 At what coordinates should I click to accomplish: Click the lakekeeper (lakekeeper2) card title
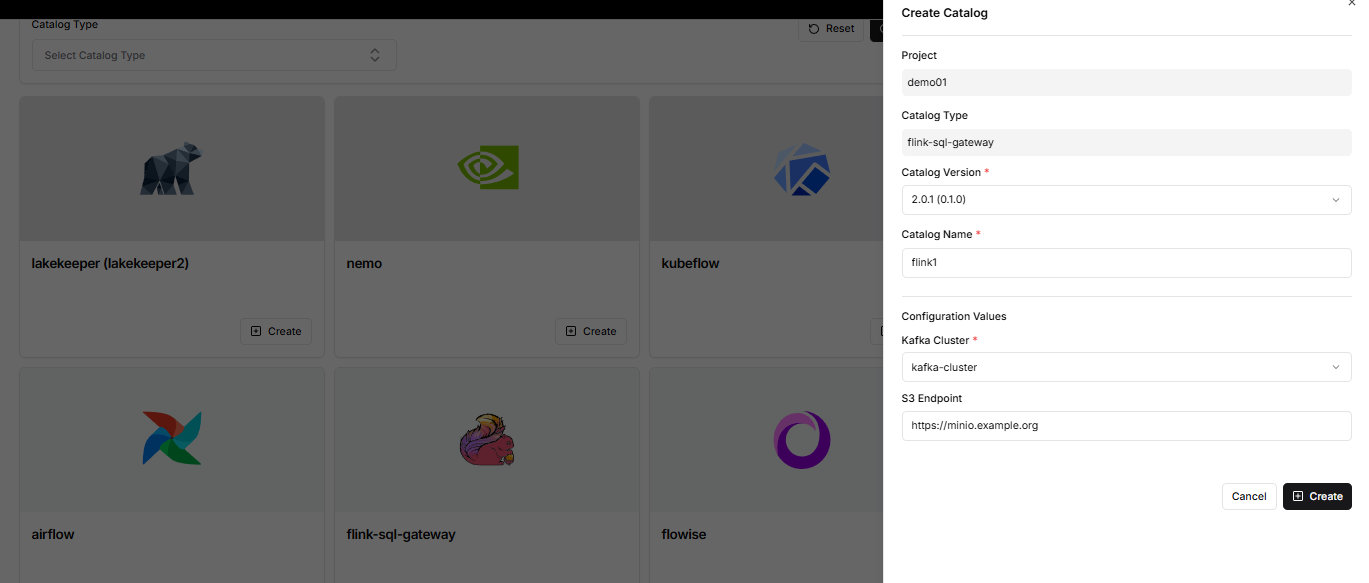tap(110, 263)
